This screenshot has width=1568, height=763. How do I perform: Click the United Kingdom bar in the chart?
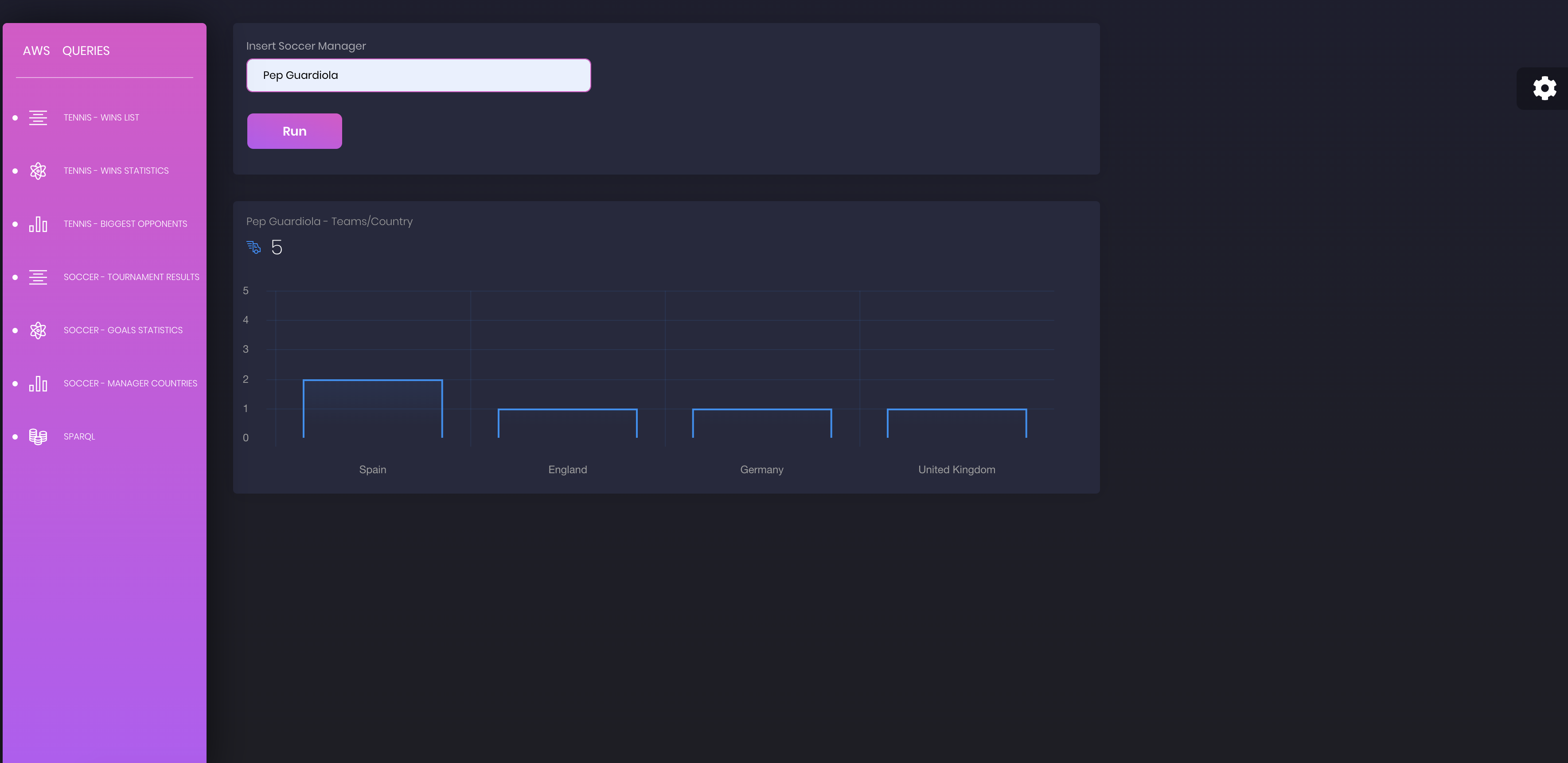(x=956, y=424)
